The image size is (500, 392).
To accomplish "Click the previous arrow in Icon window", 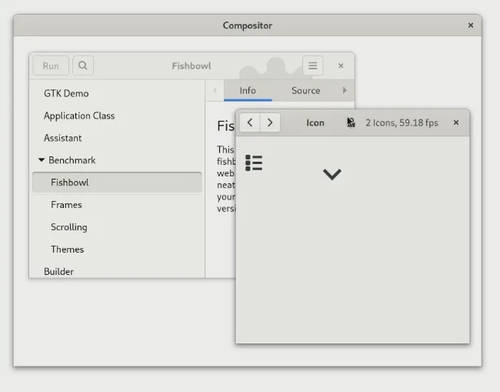I will point(250,123).
